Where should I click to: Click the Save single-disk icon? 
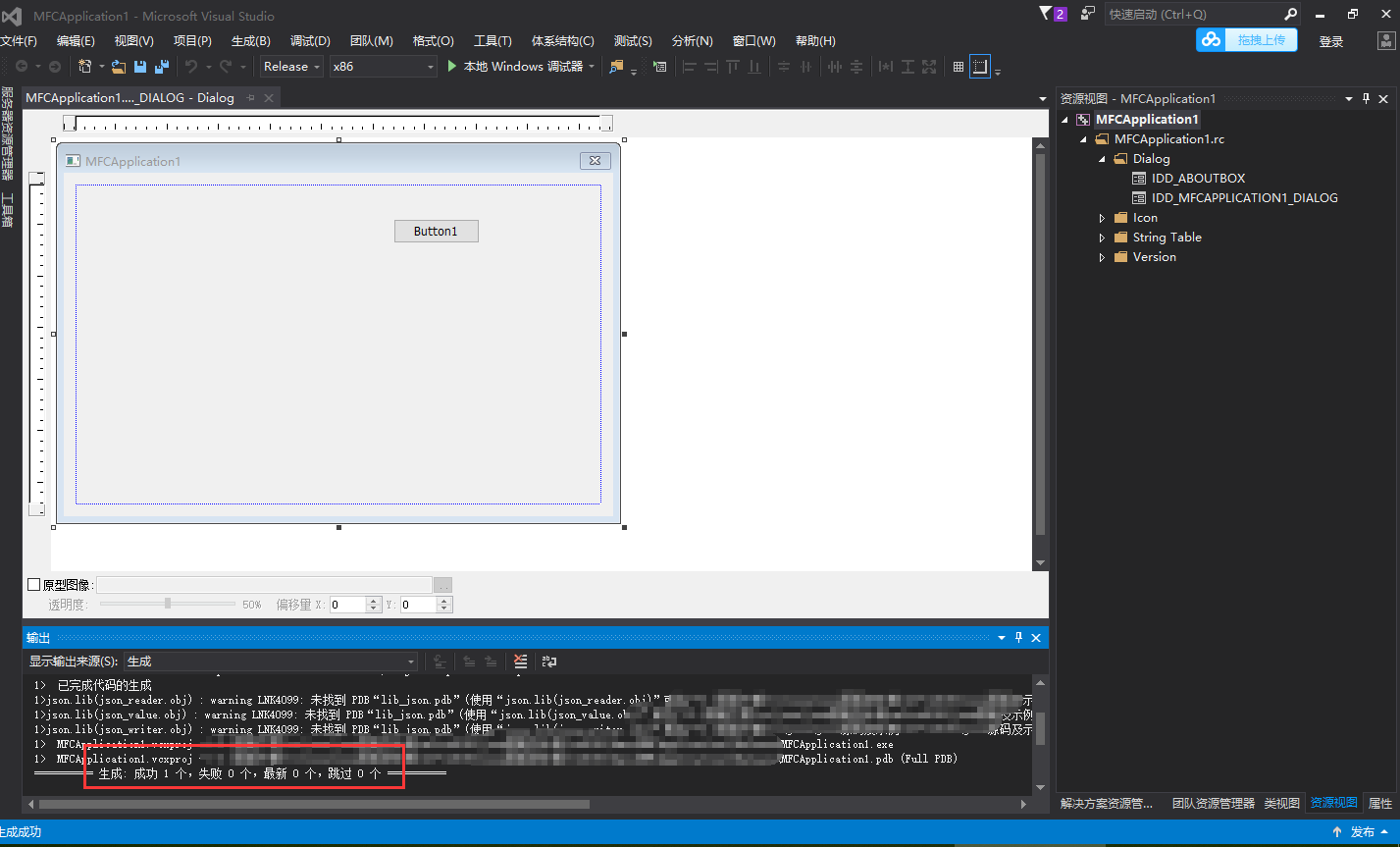tap(140, 67)
